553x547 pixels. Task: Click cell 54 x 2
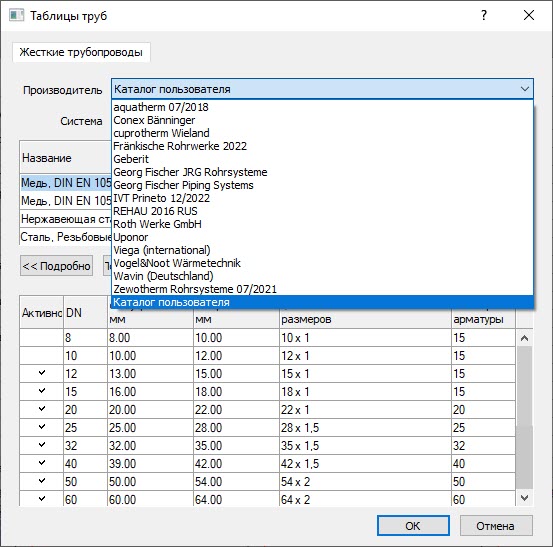pyautogui.click(x=365, y=481)
